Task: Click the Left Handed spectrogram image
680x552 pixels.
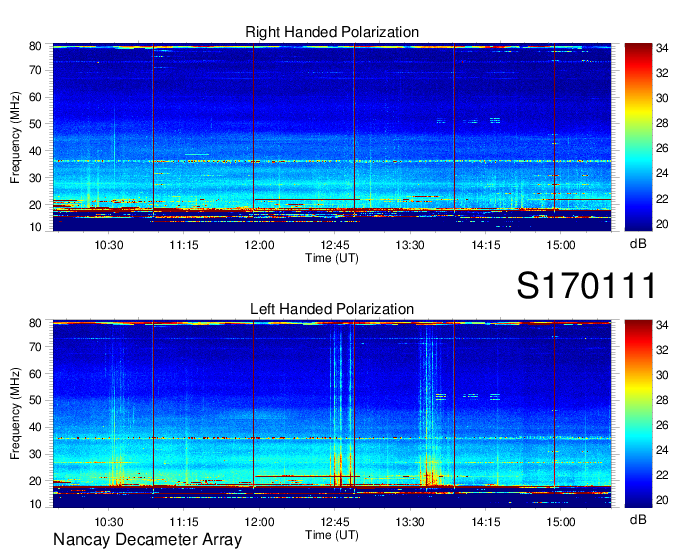Action: [x=332, y=414]
